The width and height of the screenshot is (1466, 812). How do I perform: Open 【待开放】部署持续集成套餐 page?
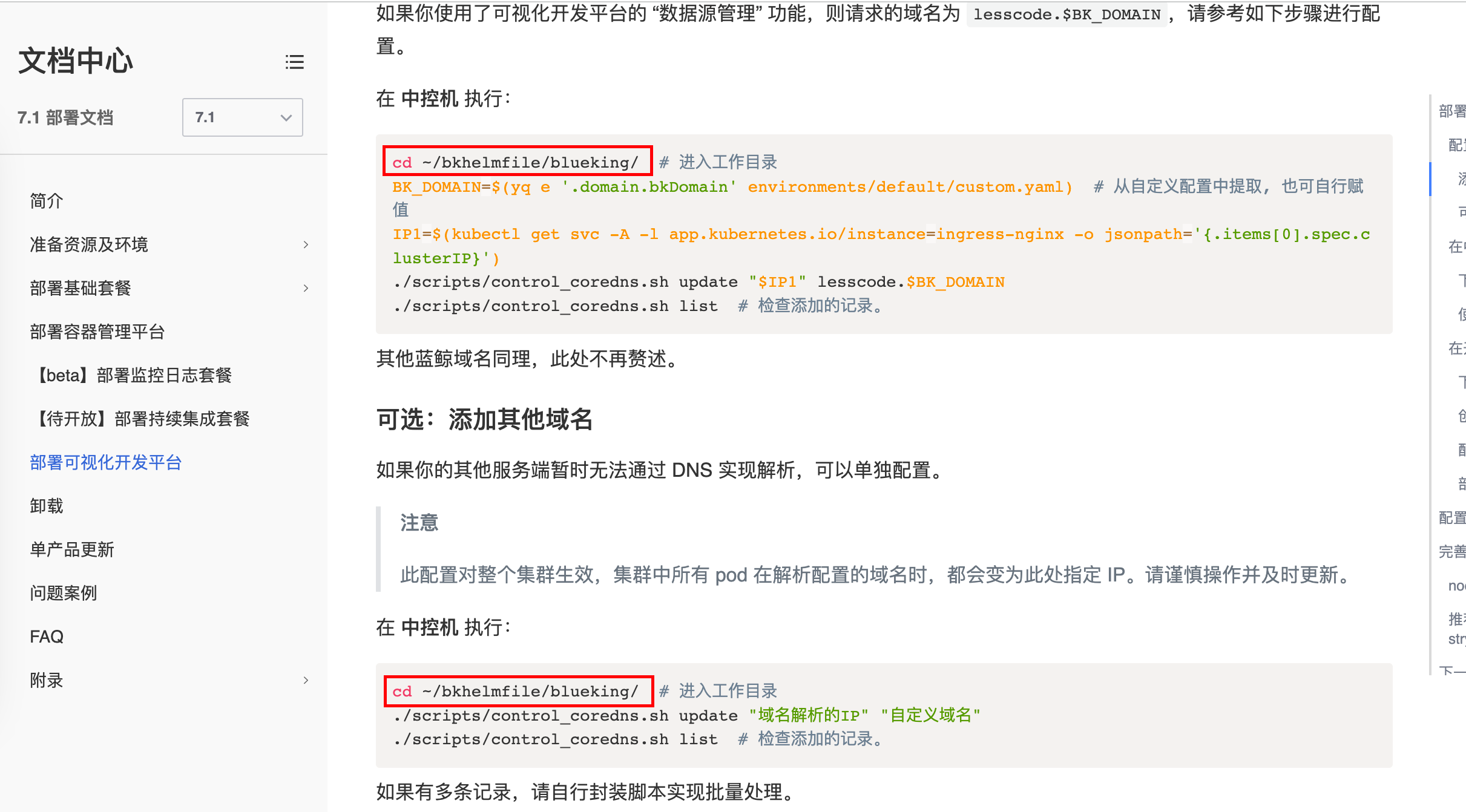pyautogui.click(x=143, y=419)
